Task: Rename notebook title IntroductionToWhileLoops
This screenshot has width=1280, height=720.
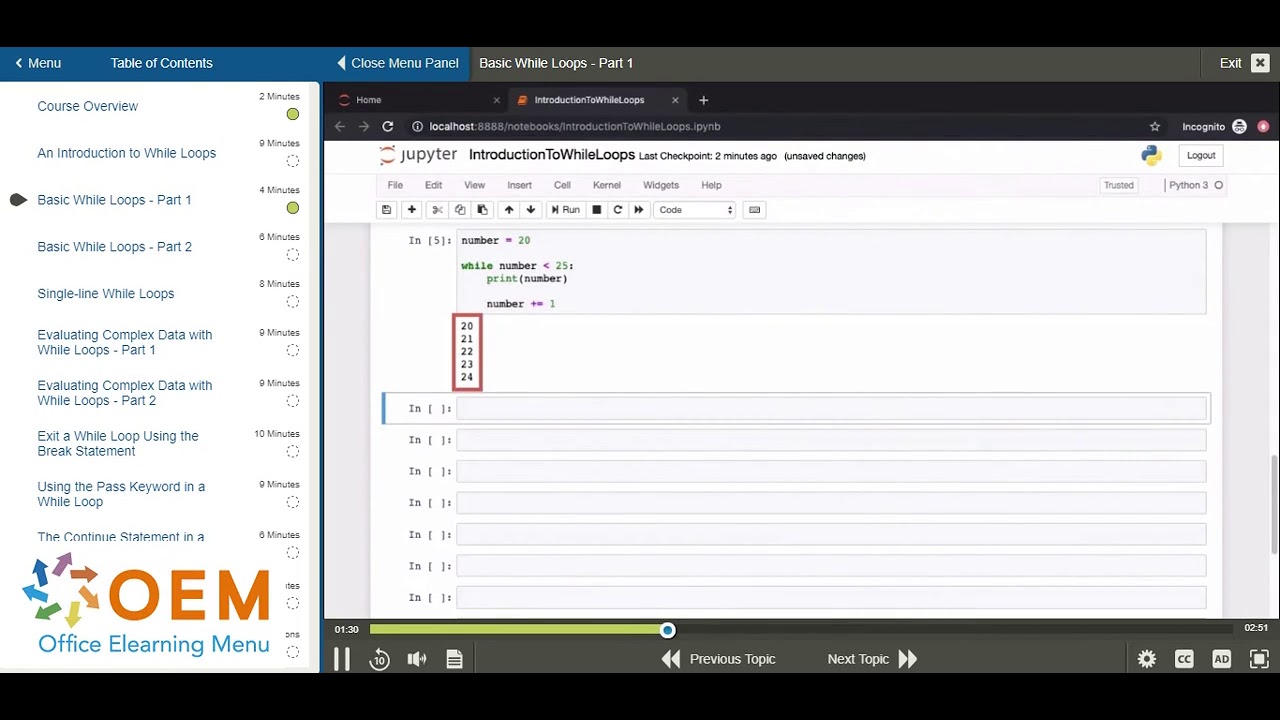Action: click(551, 155)
